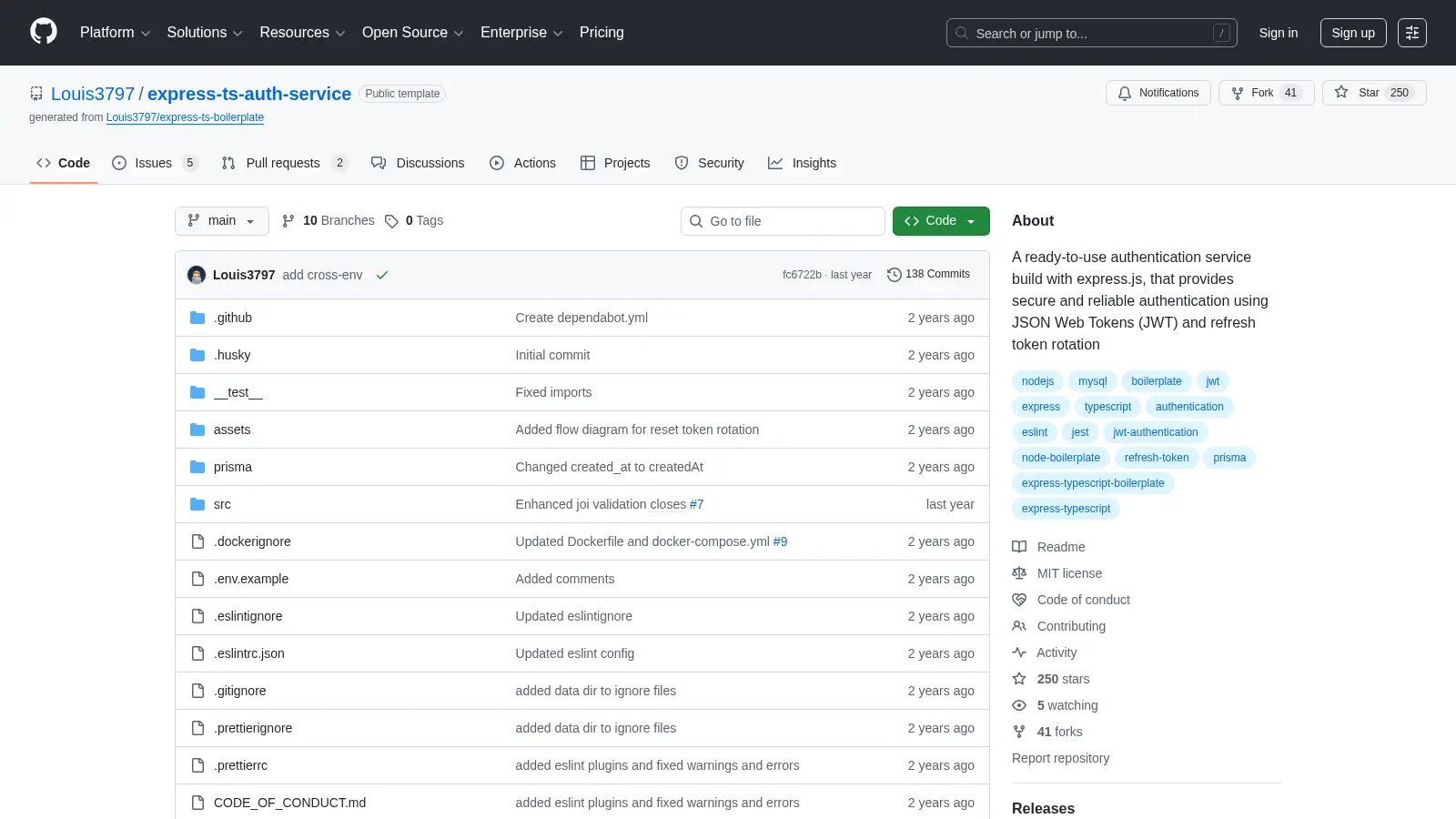Focus the Go to file field
The width and height of the screenshot is (1456, 819).
[x=783, y=221]
